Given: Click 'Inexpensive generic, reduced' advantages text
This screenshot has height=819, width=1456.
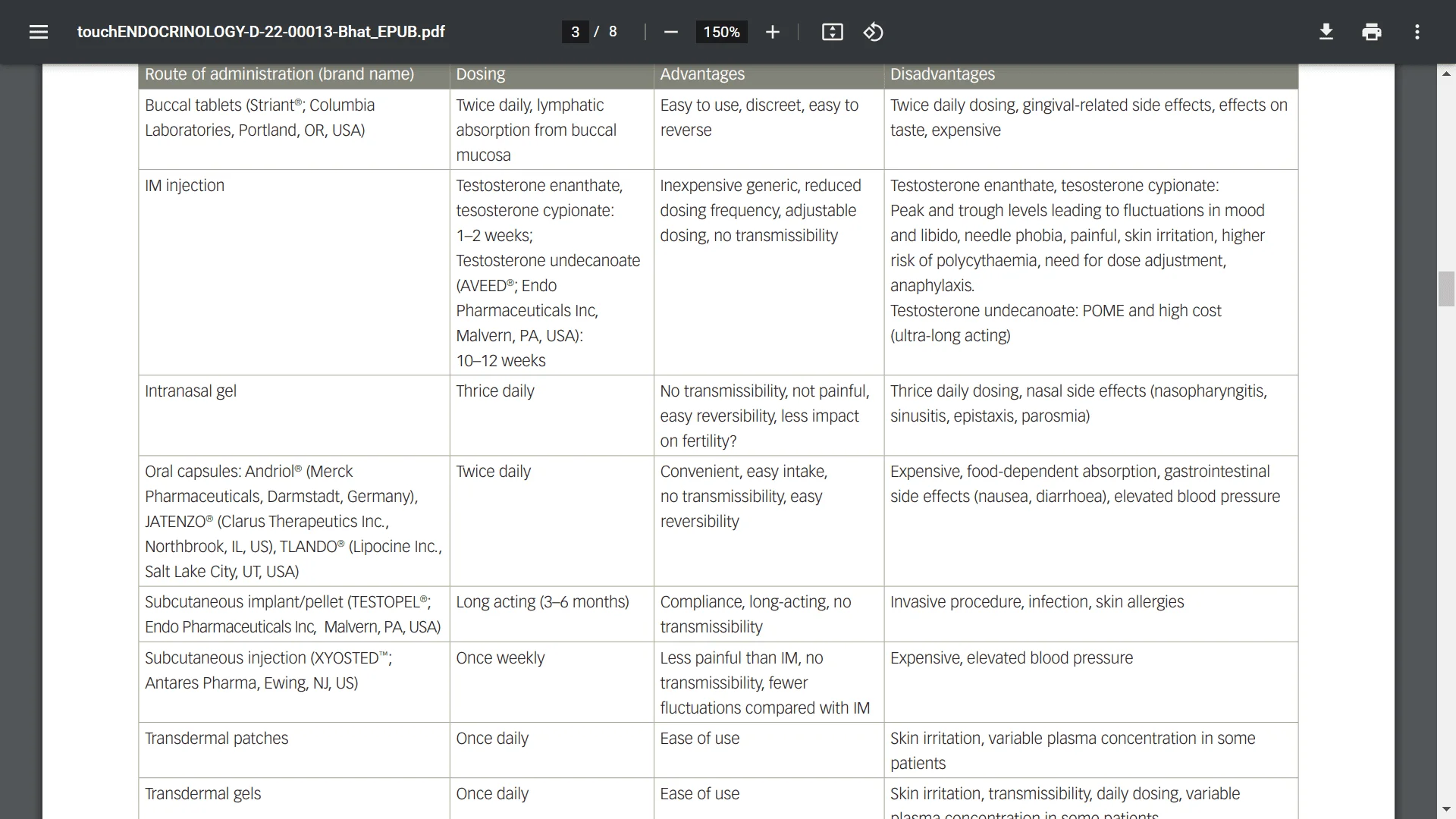Looking at the screenshot, I should click(x=760, y=186).
